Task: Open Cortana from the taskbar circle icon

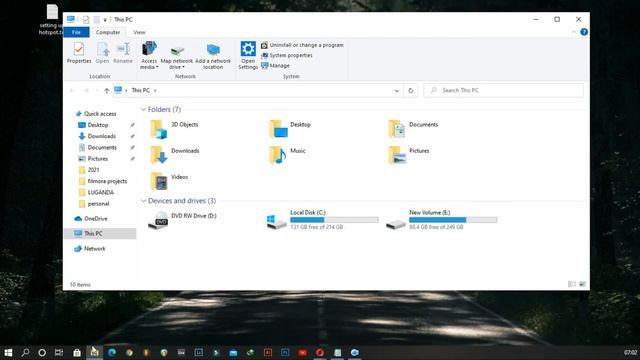Action: click(42, 352)
